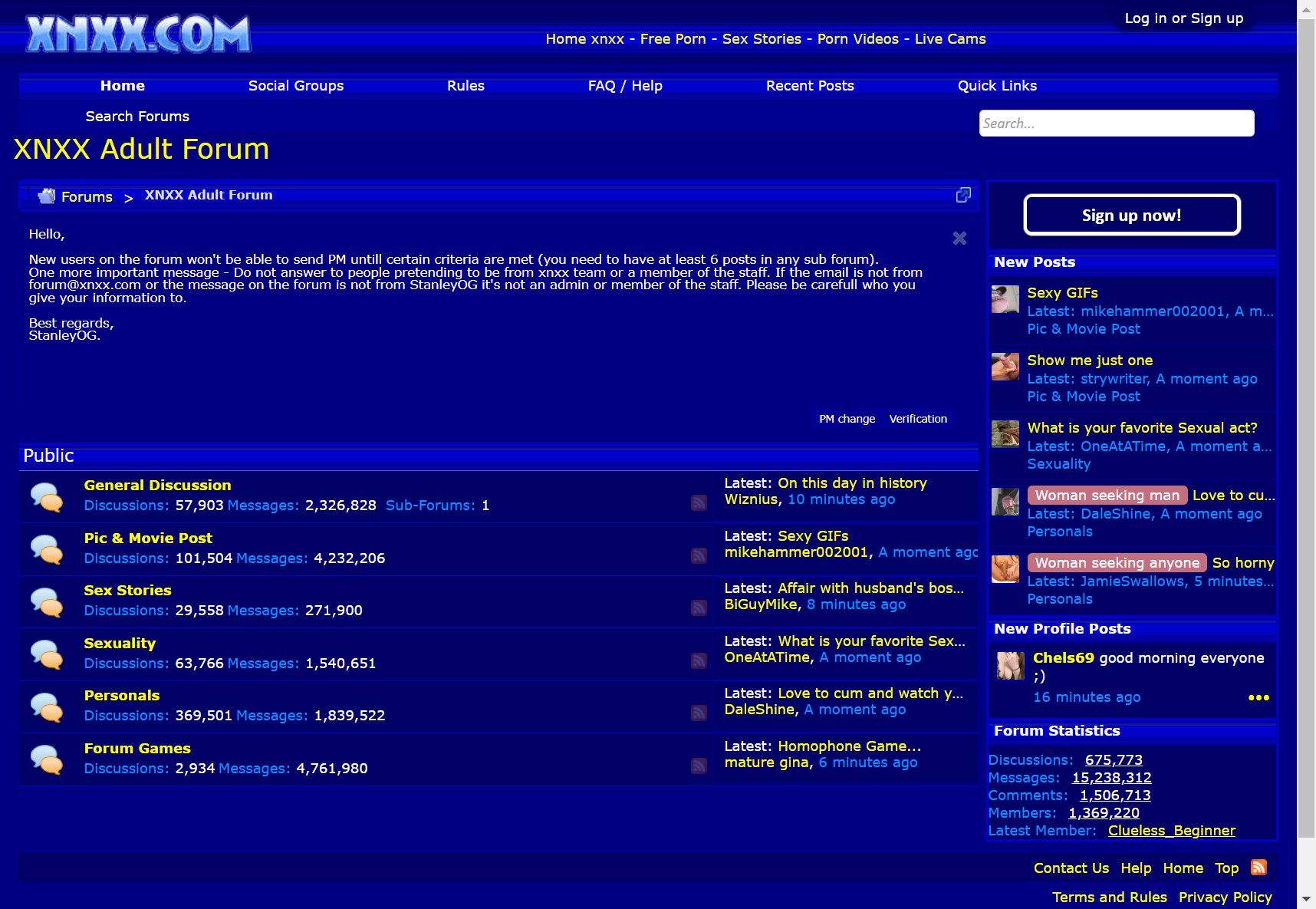Click the Forums breadcrumb folder icon
The height and width of the screenshot is (909, 1316).
click(46, 196)
